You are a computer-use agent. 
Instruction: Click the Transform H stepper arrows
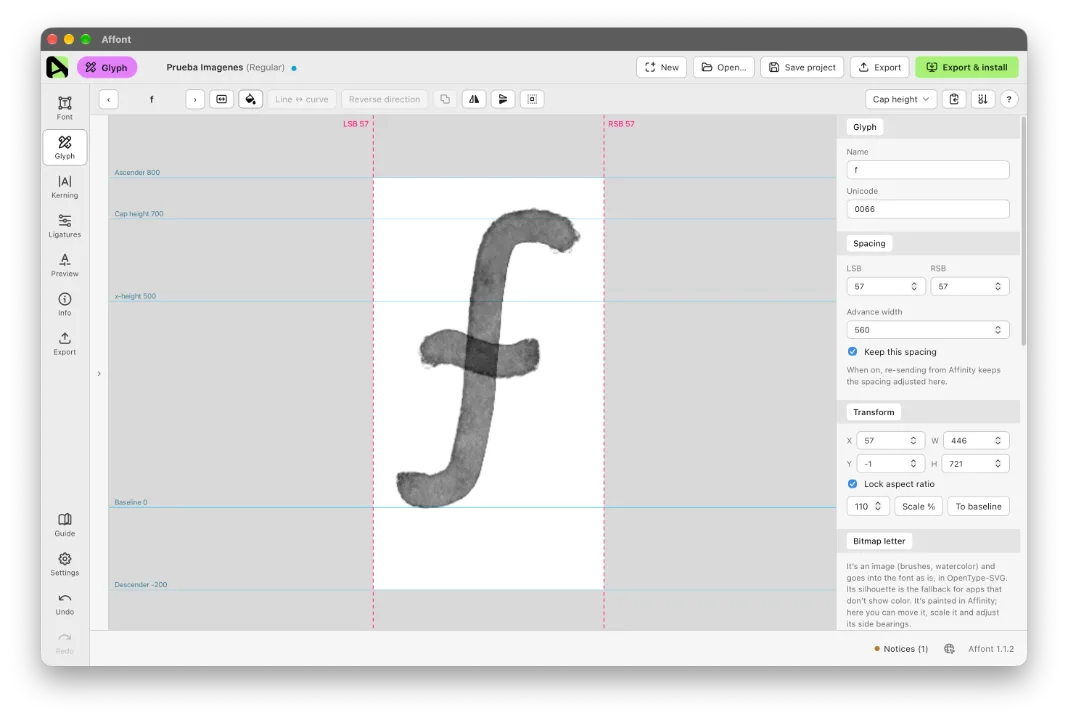coord(998,464)
